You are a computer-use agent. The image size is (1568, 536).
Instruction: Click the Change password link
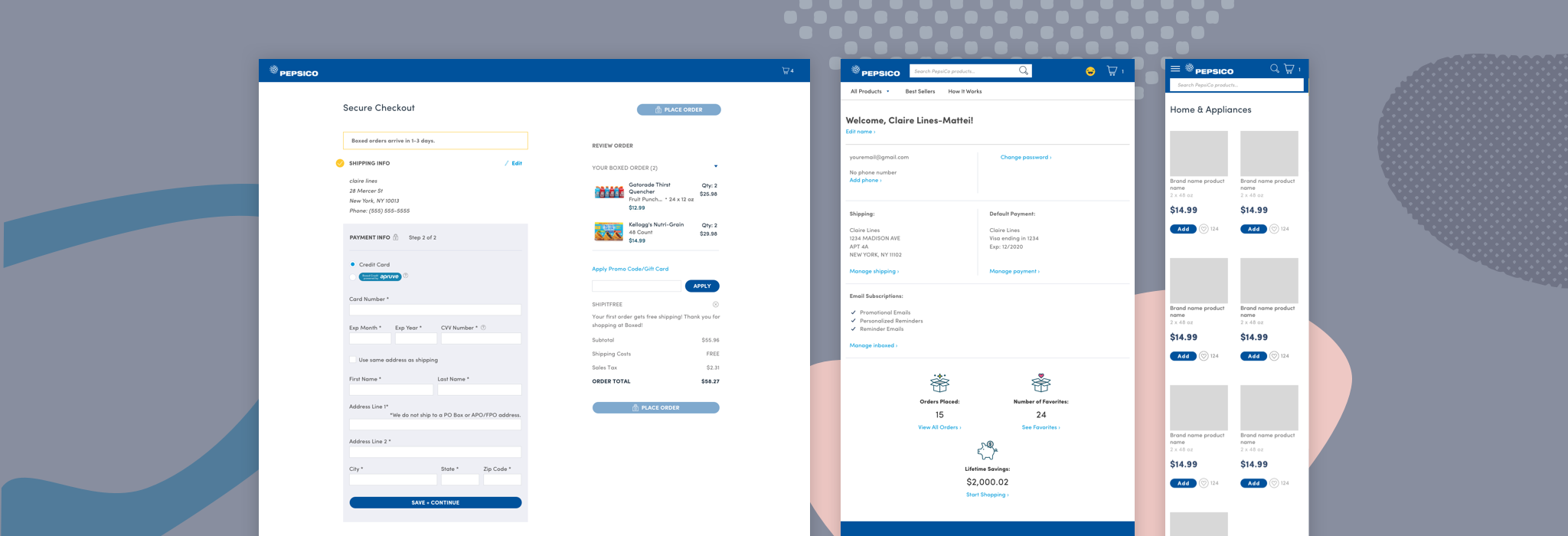1026,157
